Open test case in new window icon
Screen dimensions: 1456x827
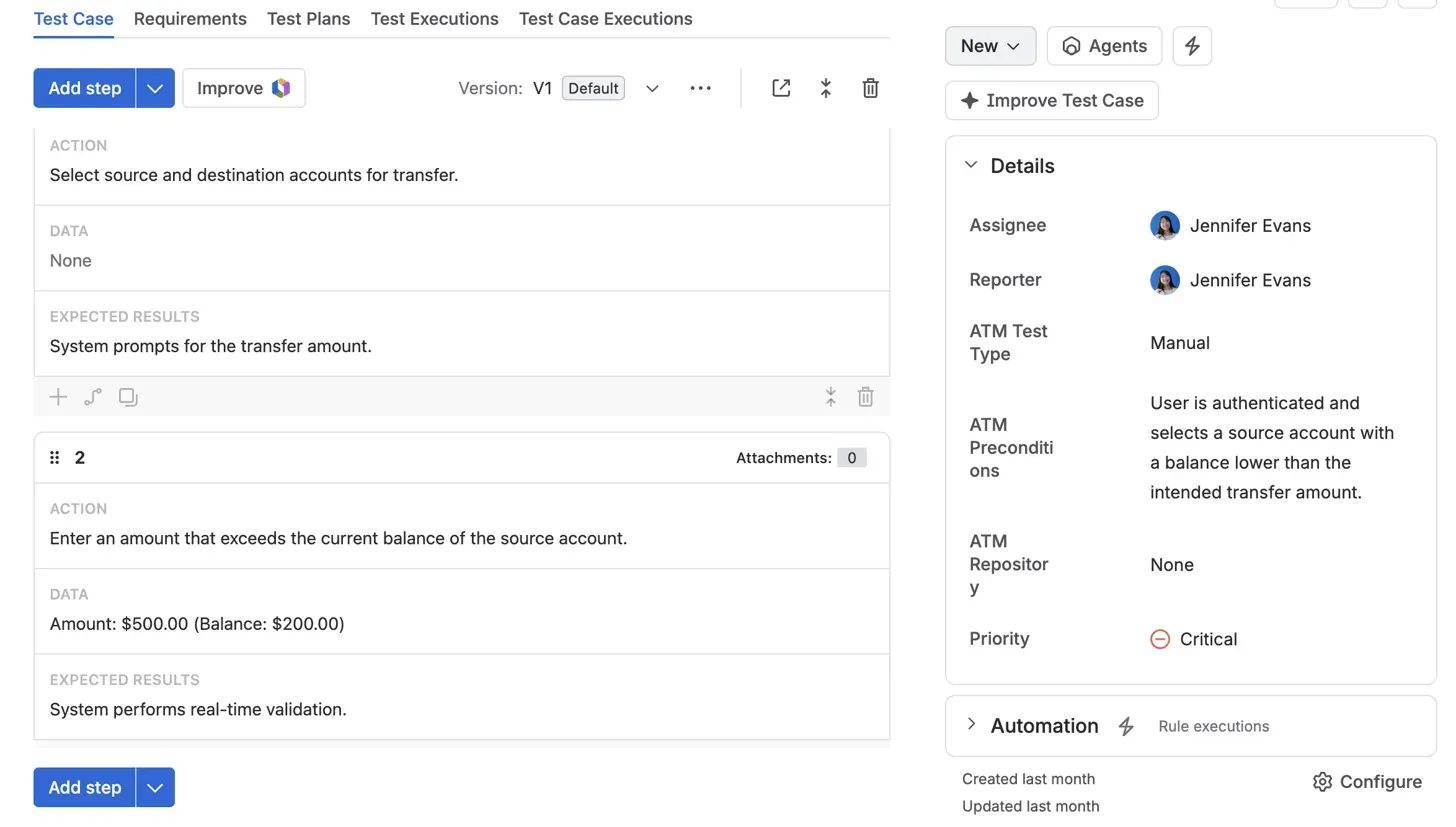(x=781, y=88)
